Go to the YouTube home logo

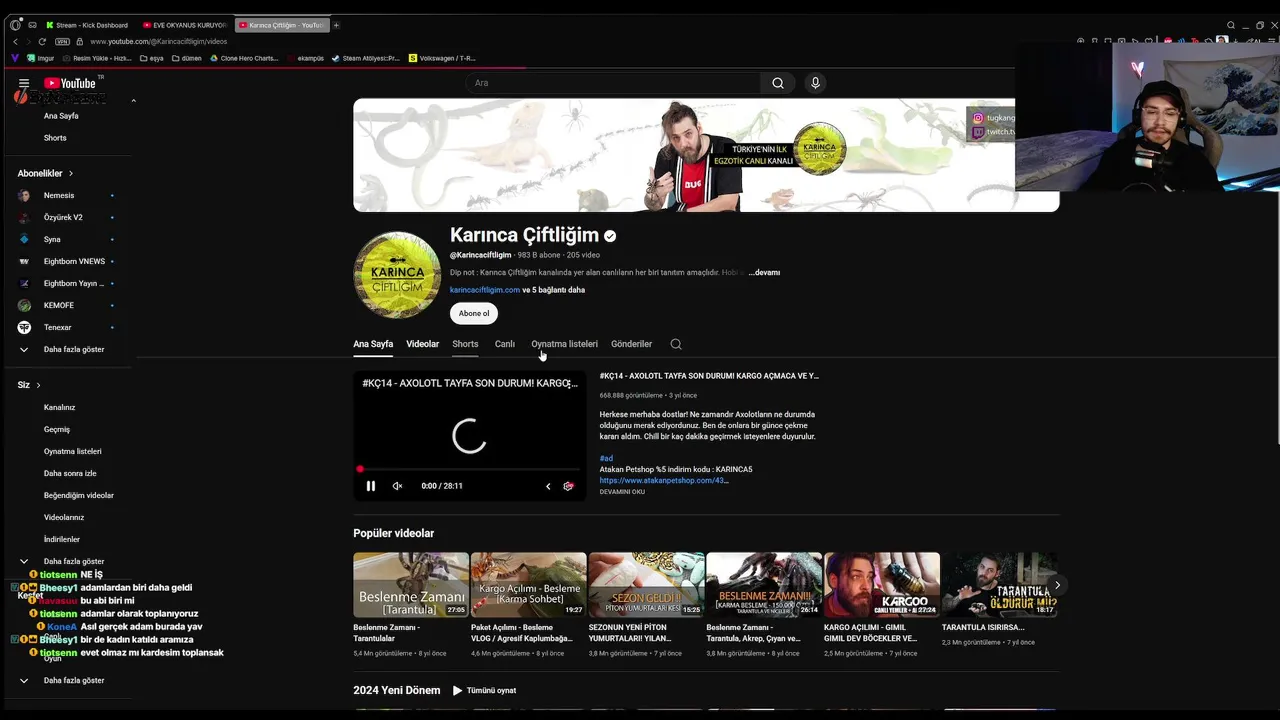pos(70,83)
